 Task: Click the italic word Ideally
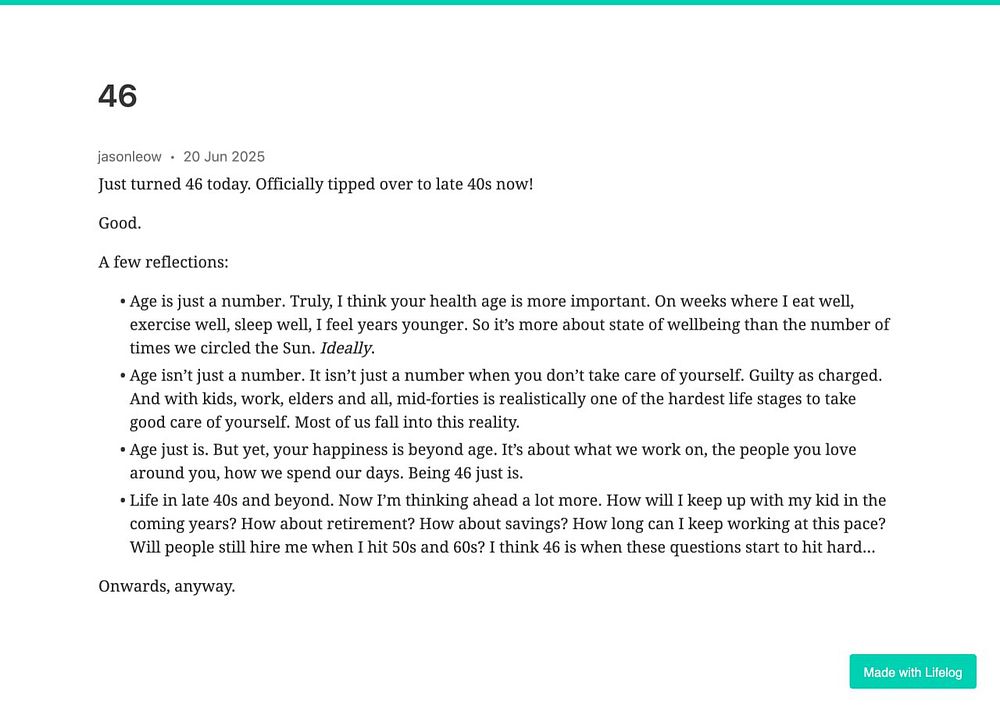346,348
